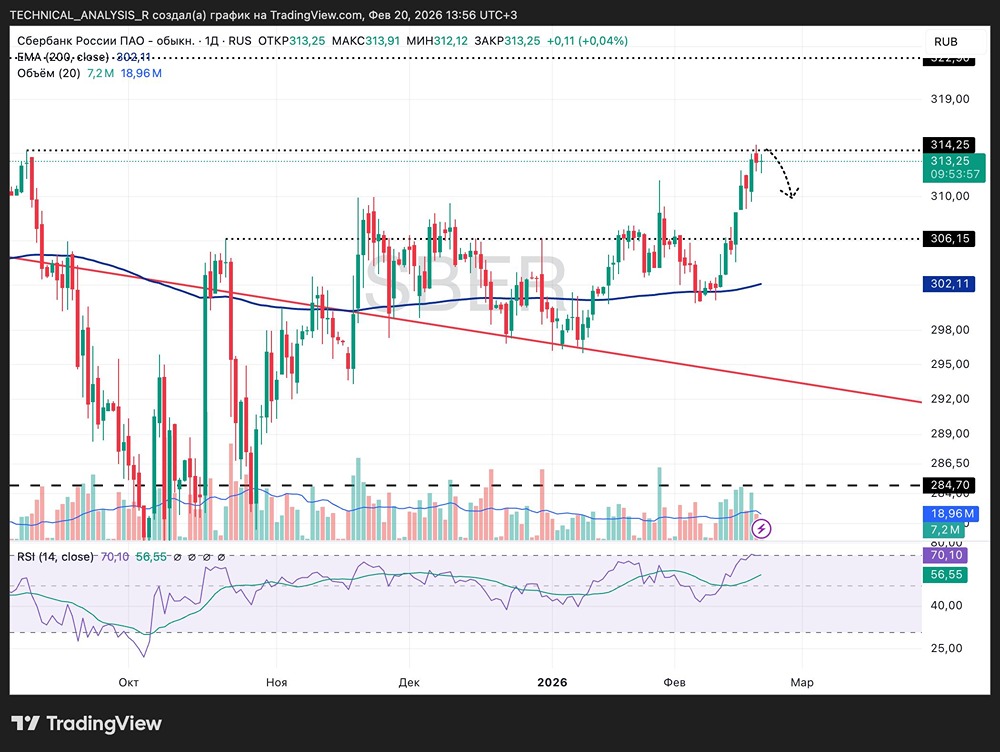1000x752 pixels.
Task: Click the Дек label on the time axis
Action: 409,682
